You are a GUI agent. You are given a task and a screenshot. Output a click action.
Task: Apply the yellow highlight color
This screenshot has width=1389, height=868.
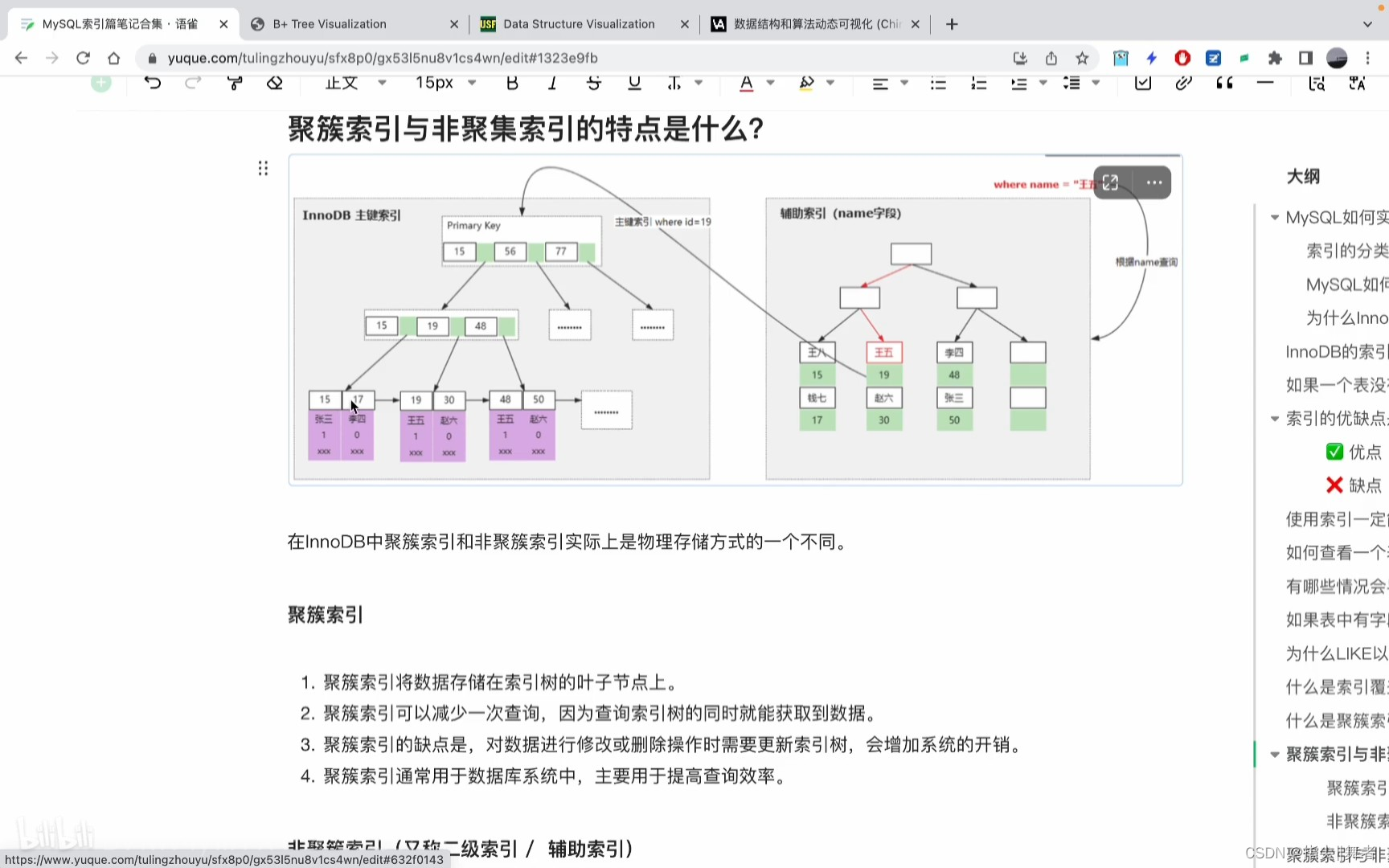[806, 82]
